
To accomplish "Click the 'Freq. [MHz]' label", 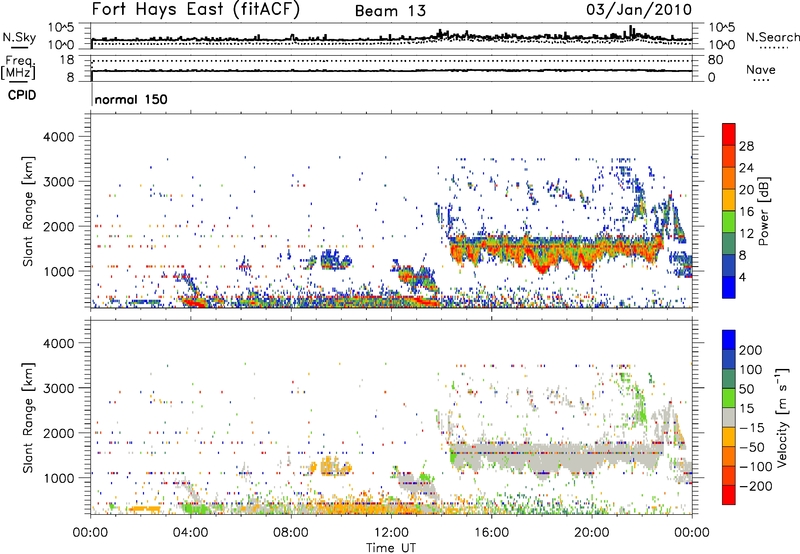I will 18,68.
